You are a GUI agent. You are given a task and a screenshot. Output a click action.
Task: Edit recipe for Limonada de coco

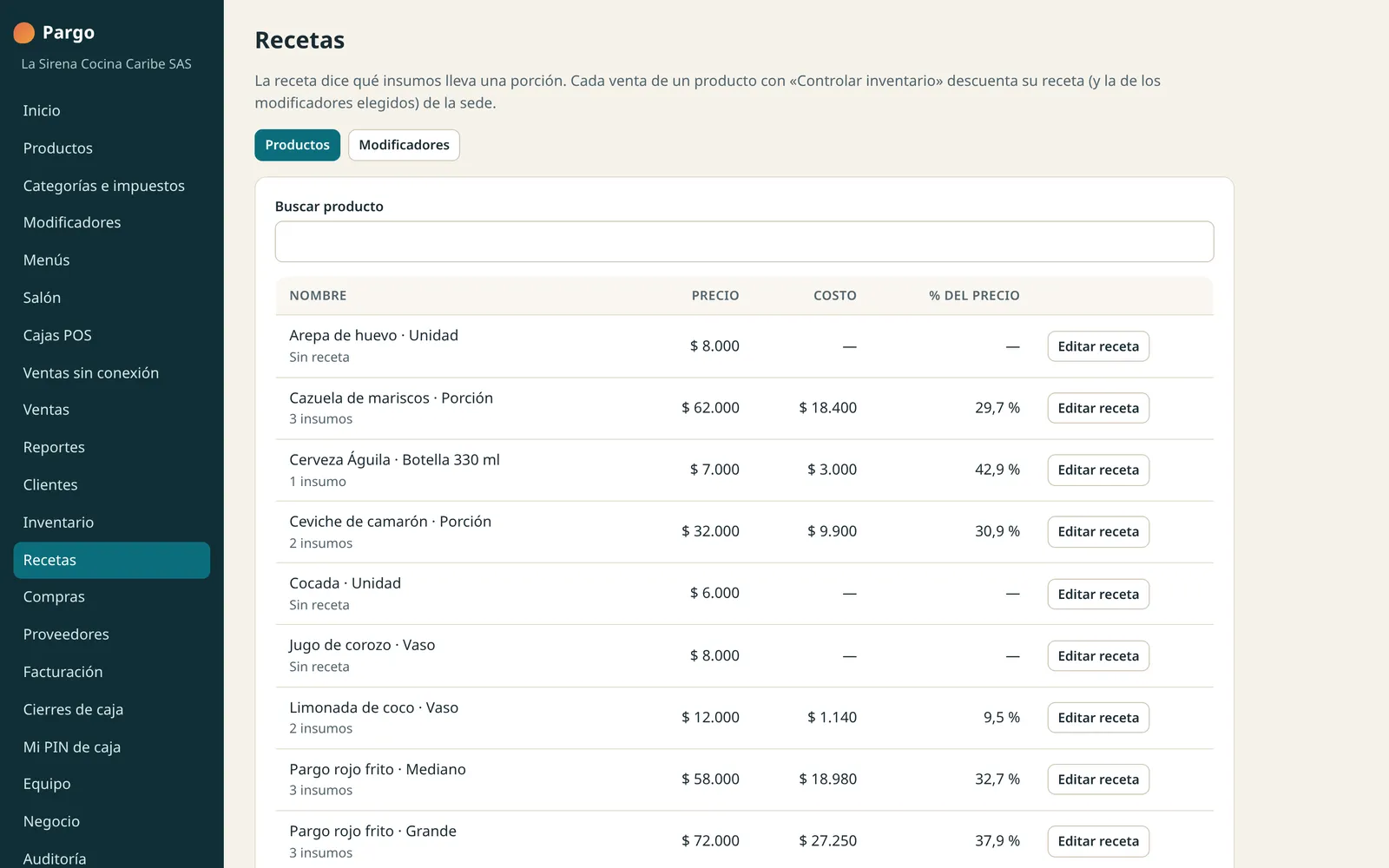(1098, 718)
